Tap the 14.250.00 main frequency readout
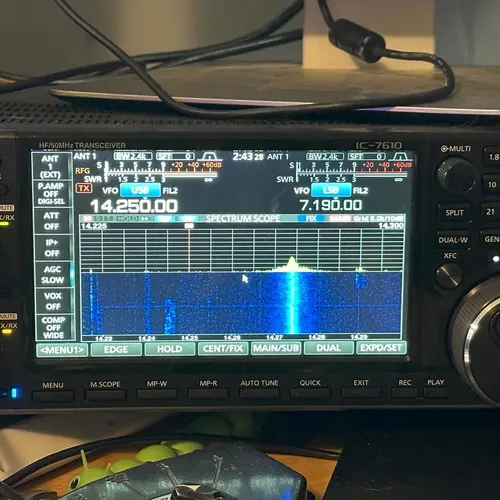500x500 pixels. (134, 206)
